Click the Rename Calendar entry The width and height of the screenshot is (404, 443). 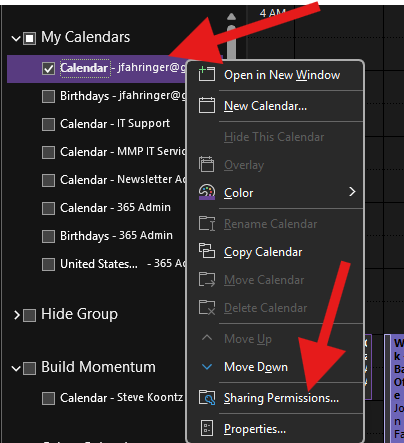click(x=270, y=224)
